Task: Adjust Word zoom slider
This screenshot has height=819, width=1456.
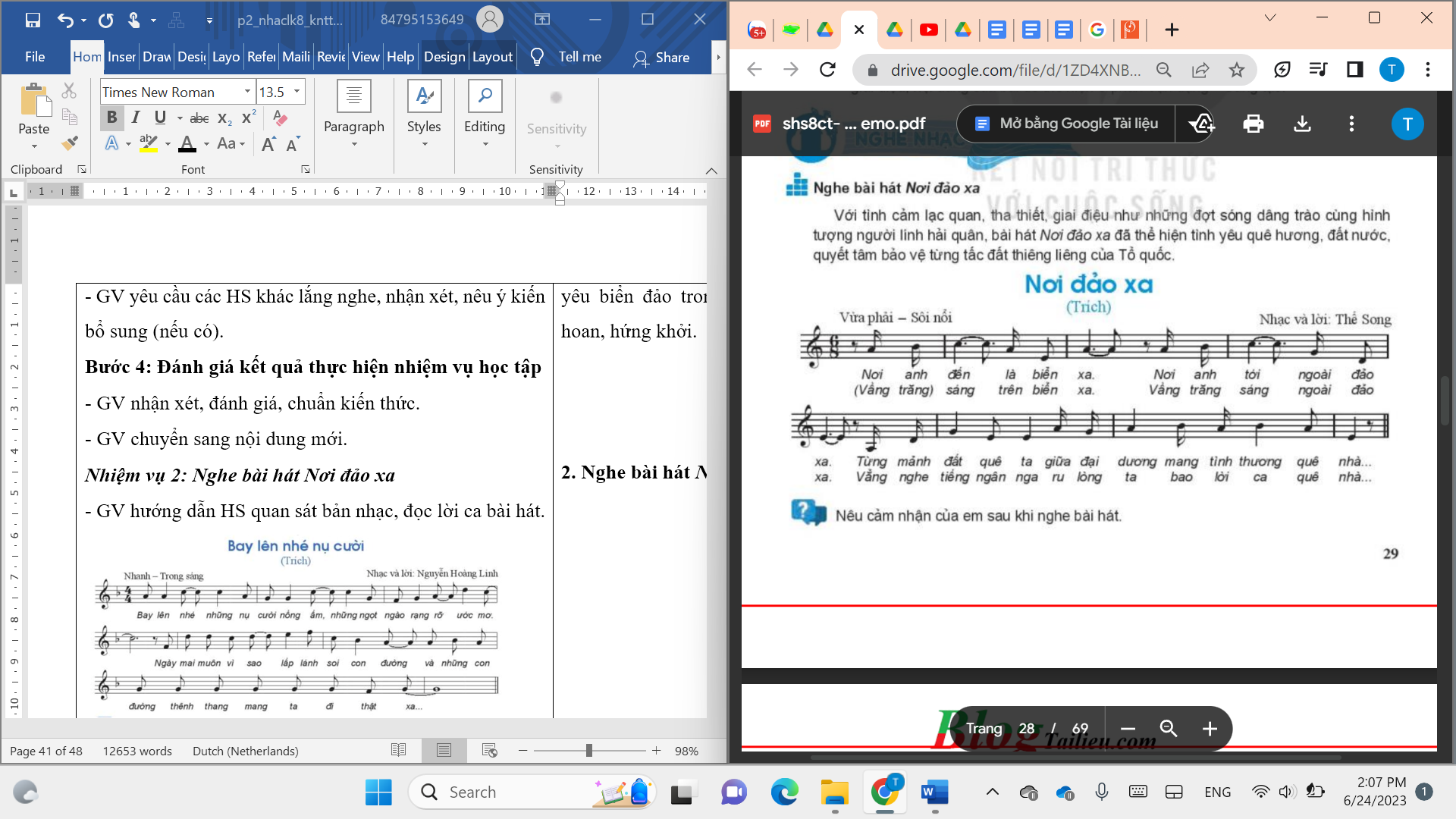Action: click(589, 751)
